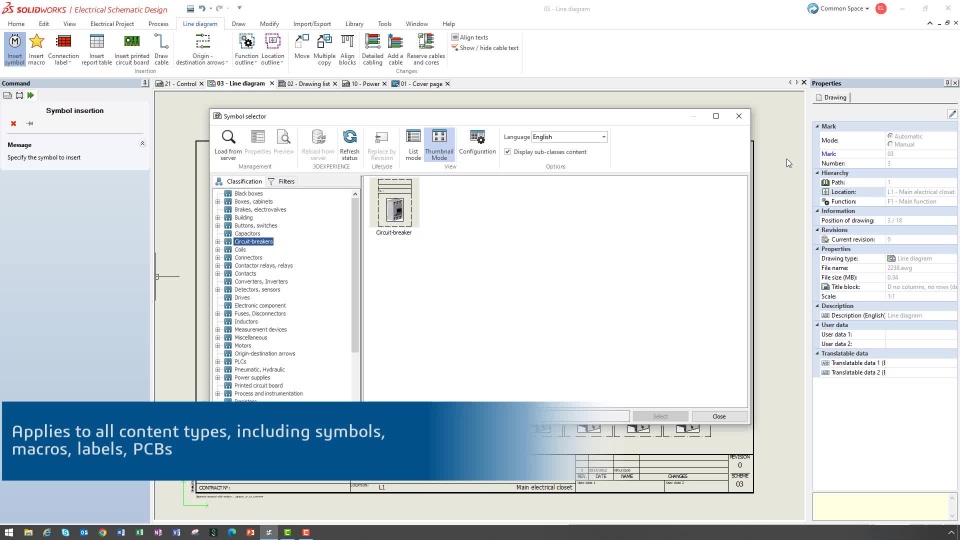Expand Circuit-breakers tree node
The height and width of the screenshot is (540, 960).
217,242
